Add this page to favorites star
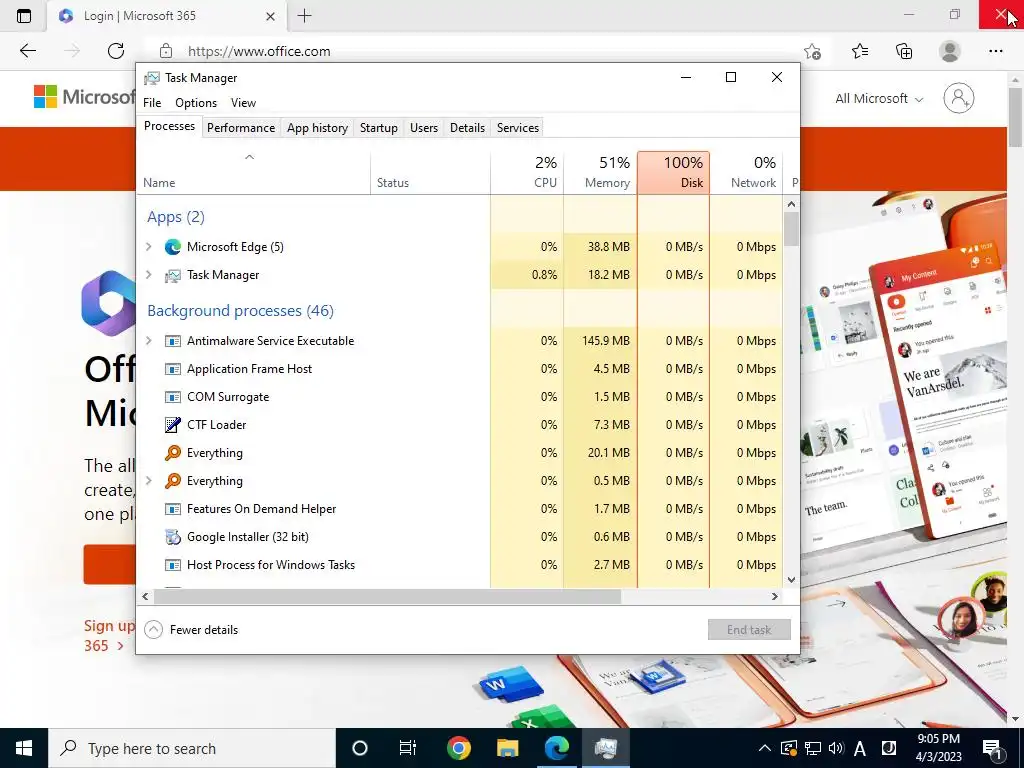Viewport: 1024px width, 768px height. pyautogui.click(x=812, y=52)
